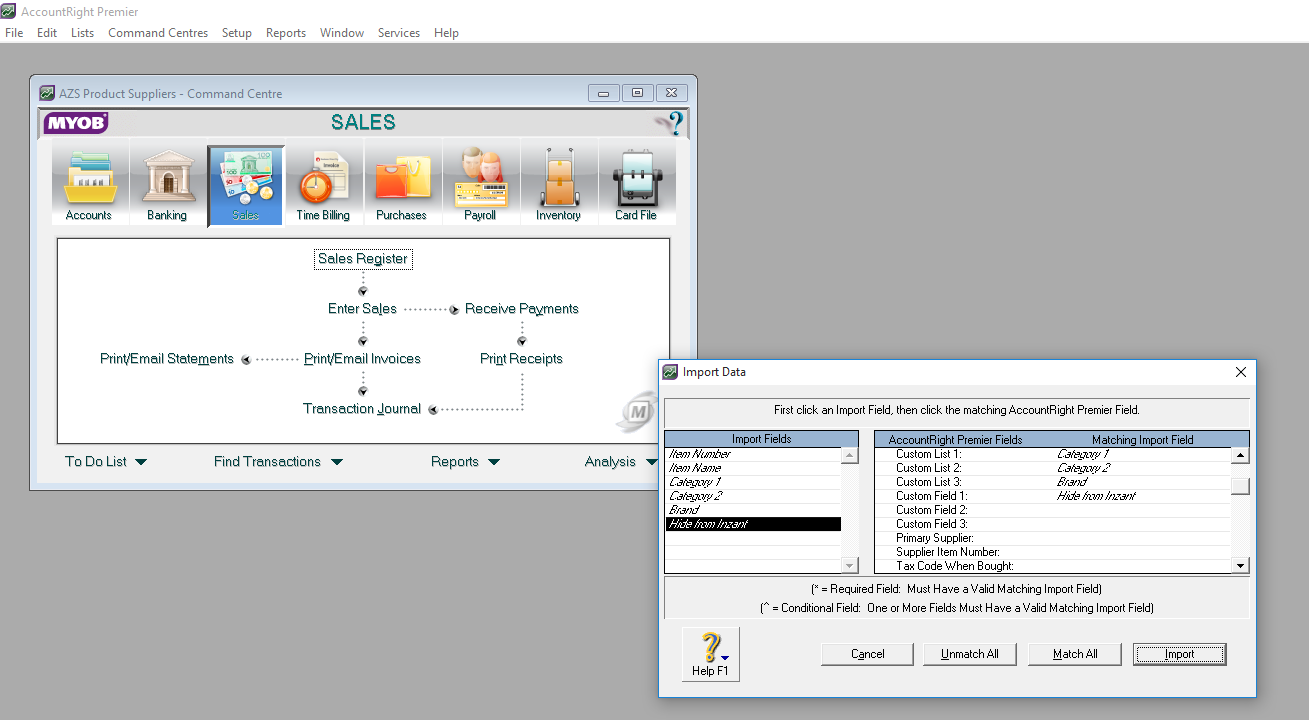Open the Analysis dropdown

pyautogui.click(x=619, y=462)
